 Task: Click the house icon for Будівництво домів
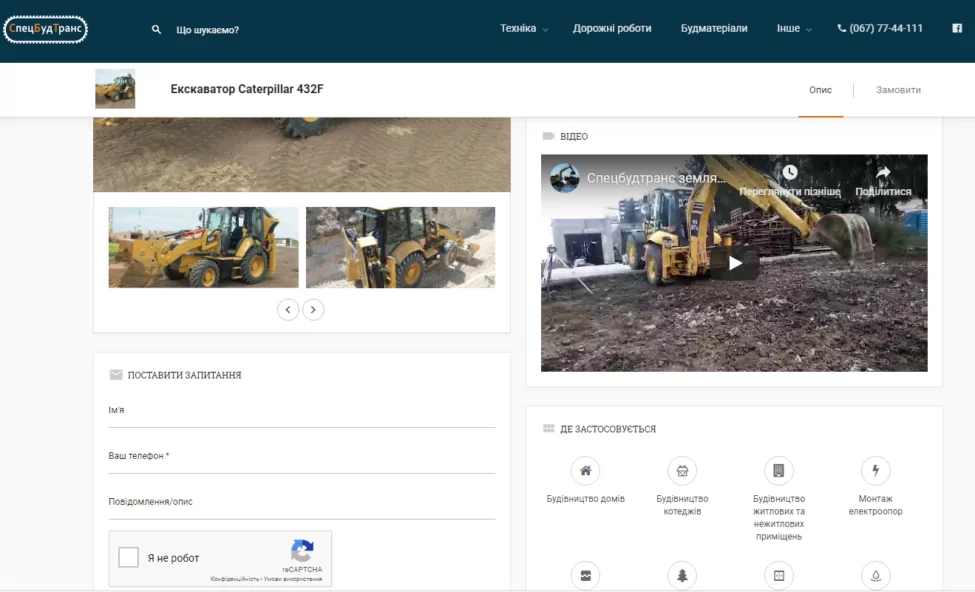pyautogui.click(x=585, y=471)
